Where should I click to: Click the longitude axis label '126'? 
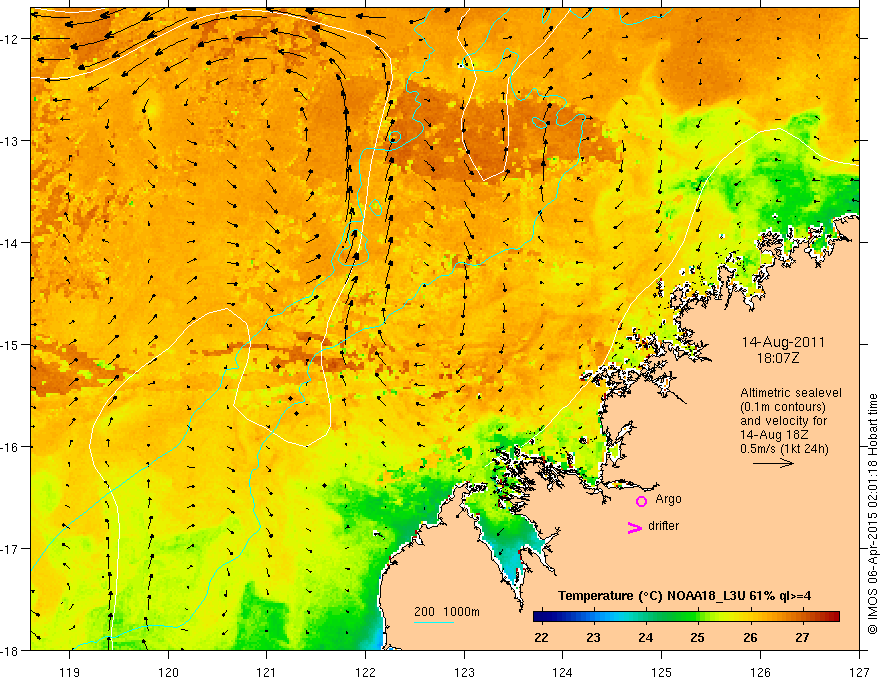pos(760,672)
